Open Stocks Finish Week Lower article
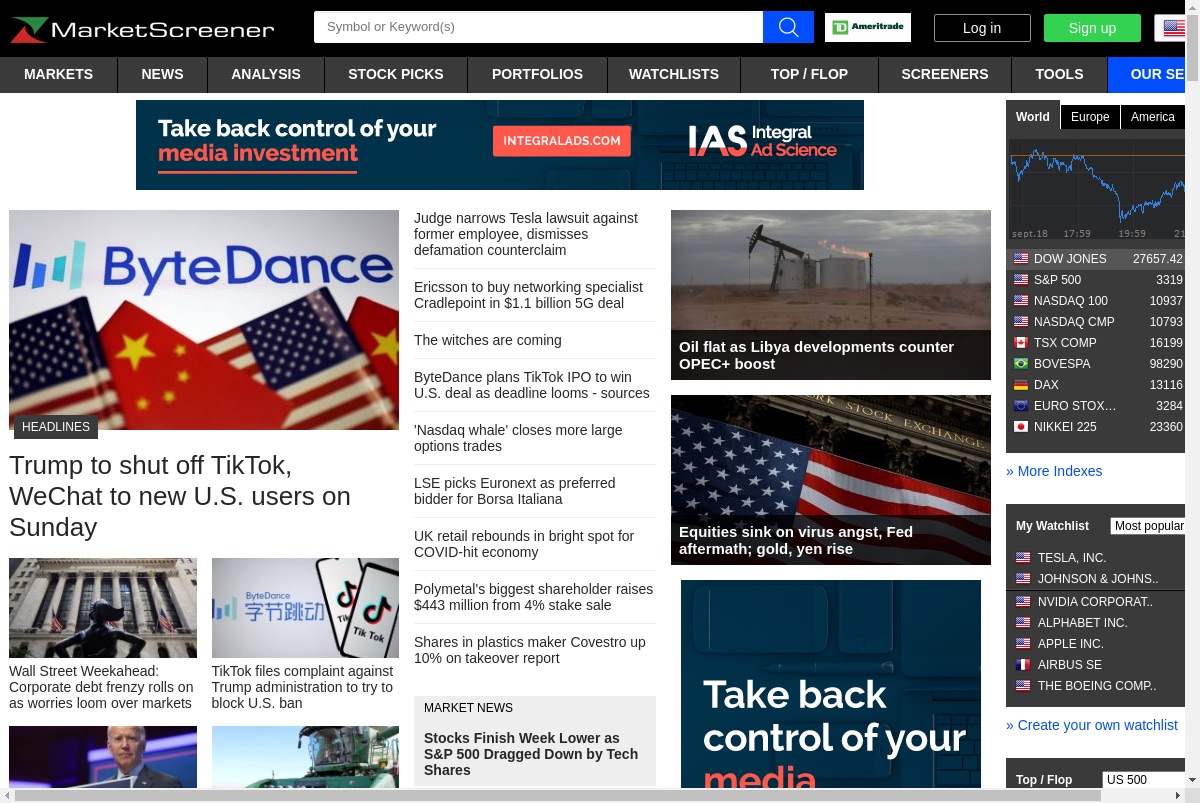The image size is (1200, 803). tap(531, 754)
